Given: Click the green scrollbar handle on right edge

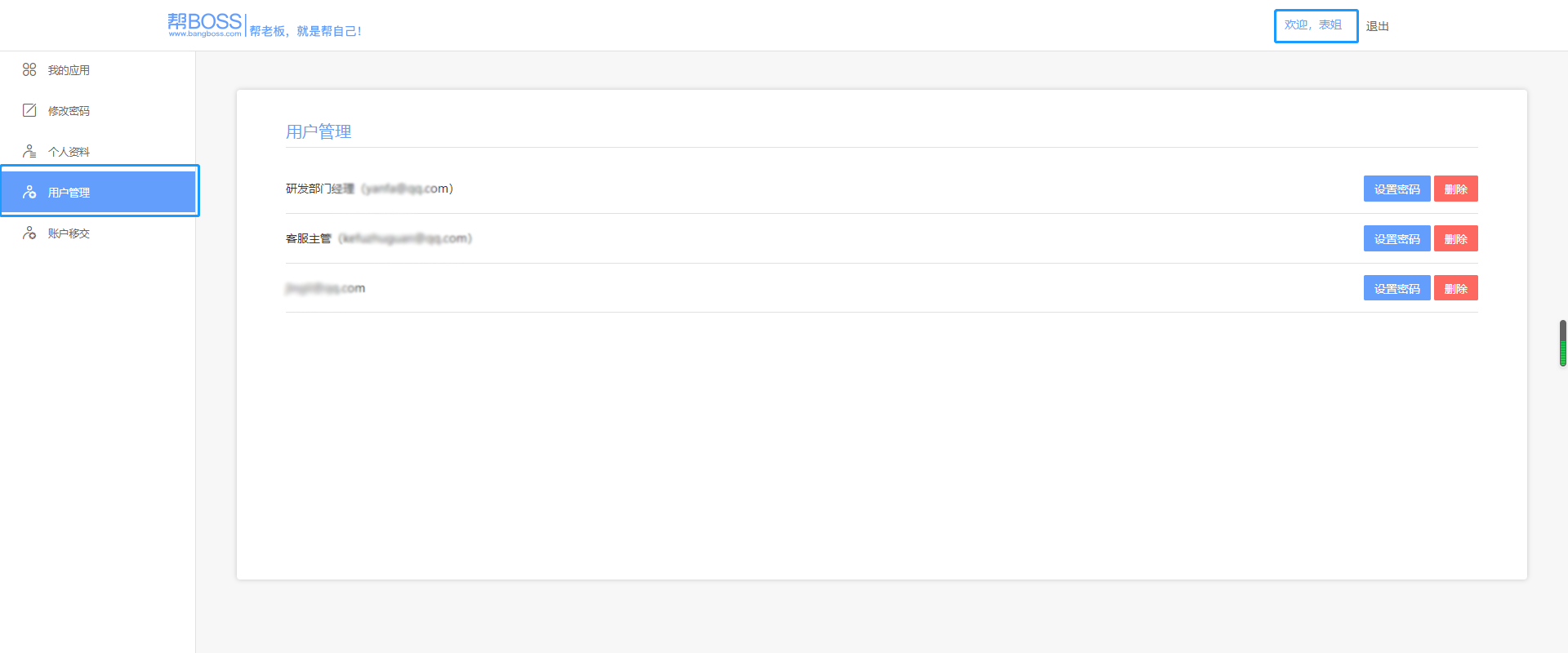Looking at the screenshot, I should (x=1562, y=344).
